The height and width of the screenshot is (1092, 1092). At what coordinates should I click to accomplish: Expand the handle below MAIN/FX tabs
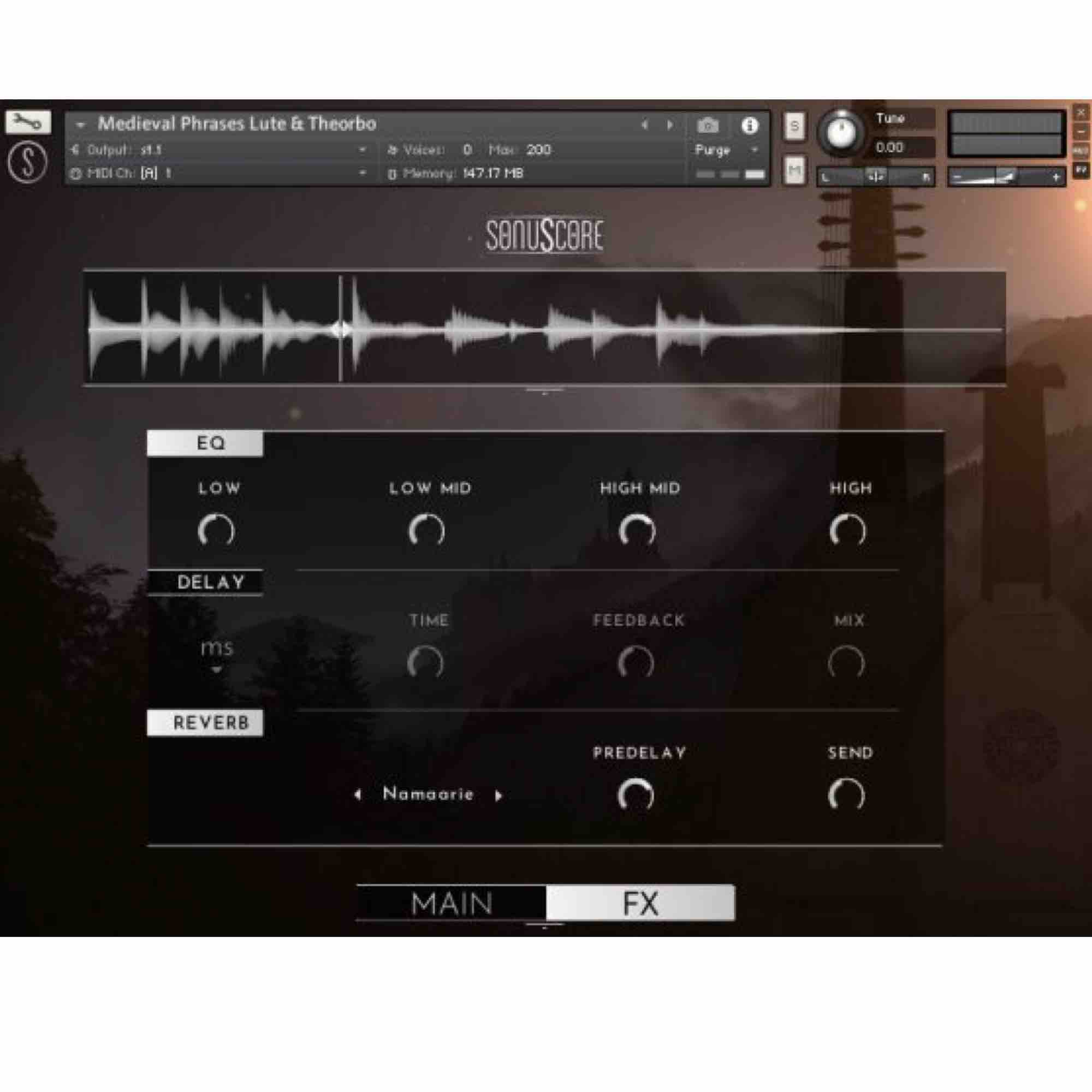544,925
